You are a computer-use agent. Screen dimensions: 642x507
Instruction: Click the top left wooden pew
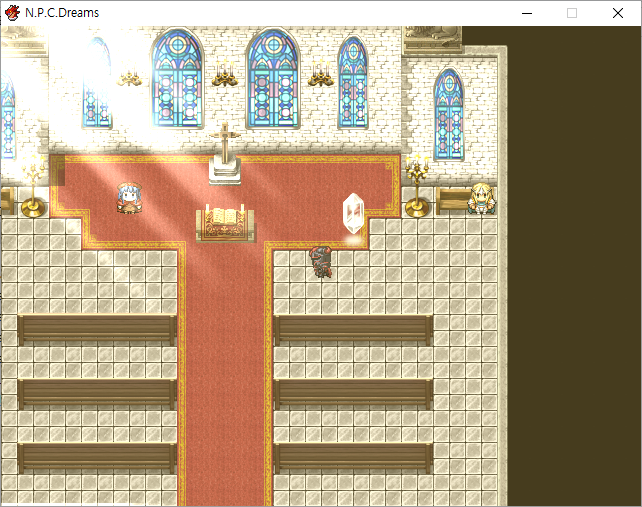click(x=97, y=329)
